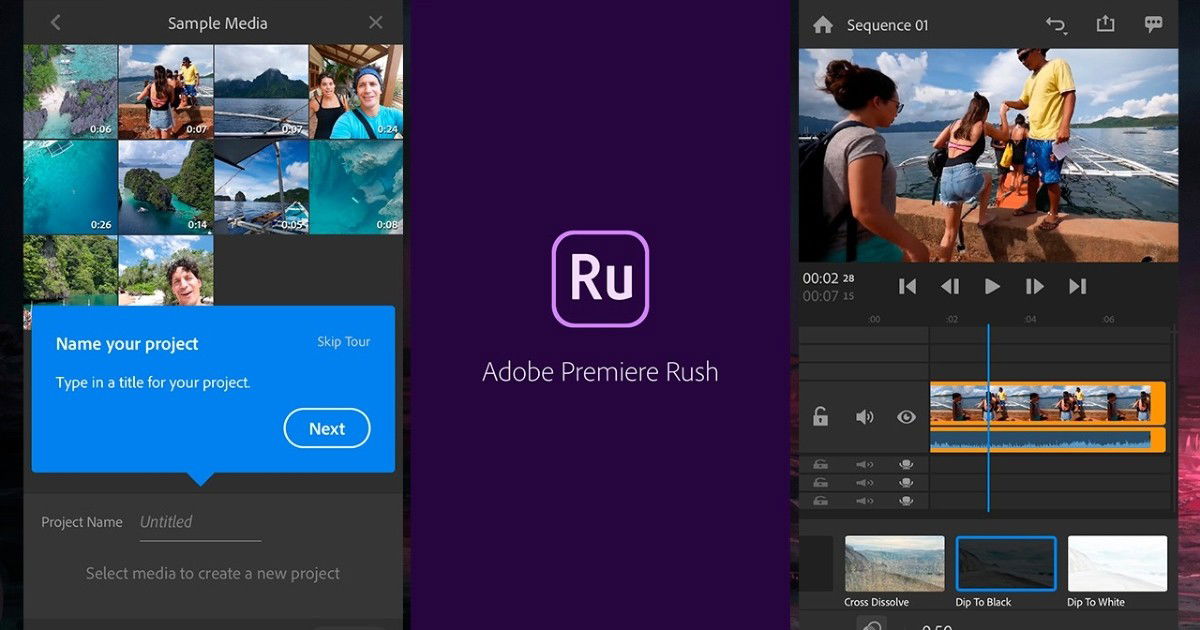1200x630 pixels.
Task: Toggle the lock on the main video track
Action: pyautogui.click(x=820, y=417)
